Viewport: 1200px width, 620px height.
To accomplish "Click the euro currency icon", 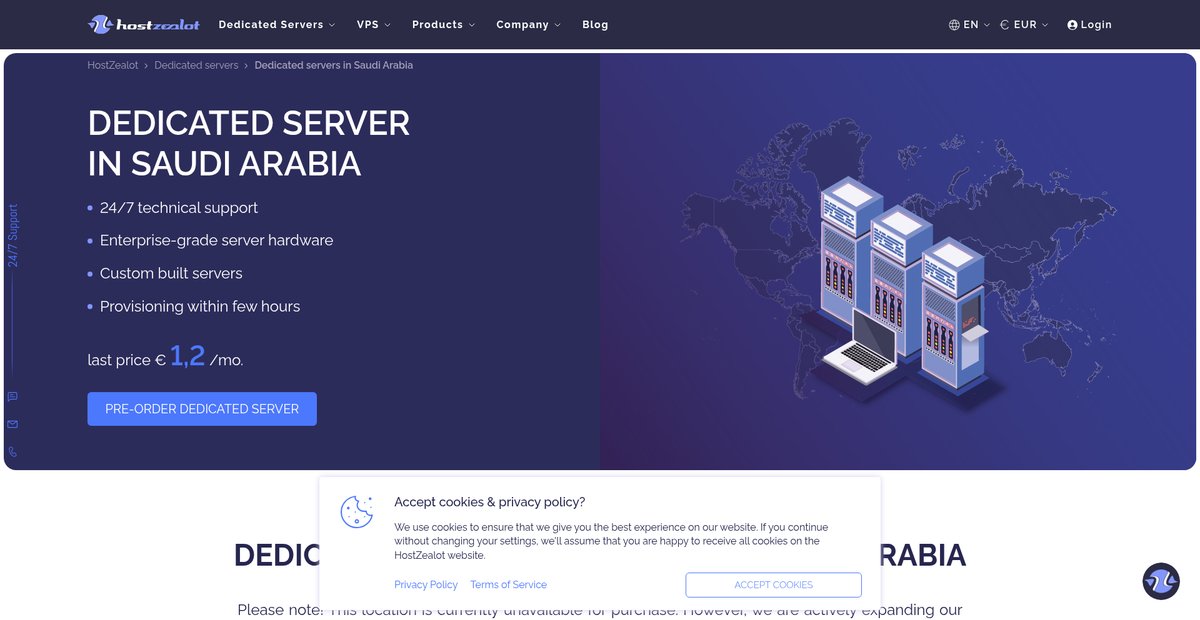I will coord(1004,25).
